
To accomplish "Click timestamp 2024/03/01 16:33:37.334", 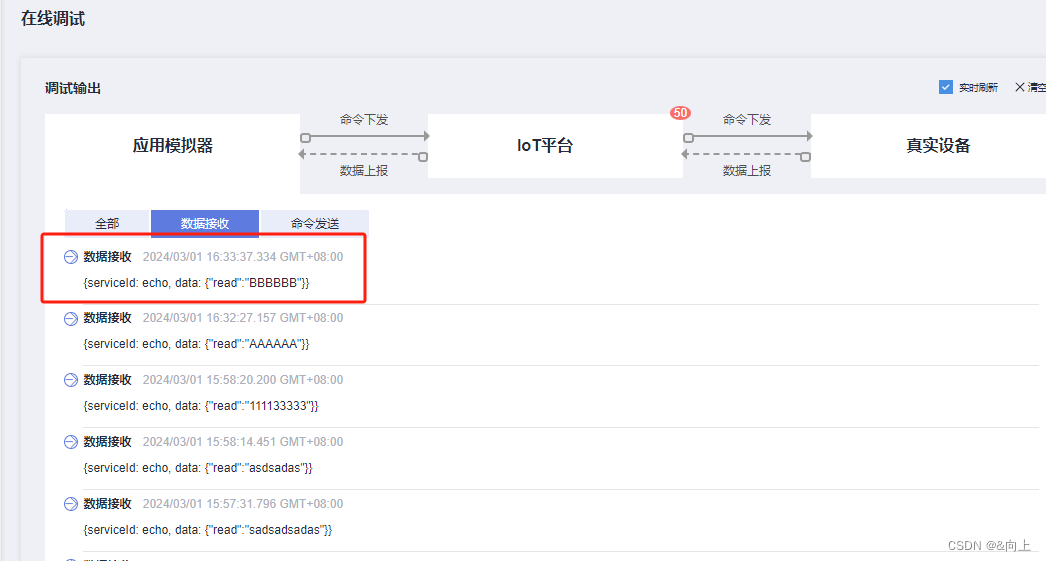I will coord(243,257).
